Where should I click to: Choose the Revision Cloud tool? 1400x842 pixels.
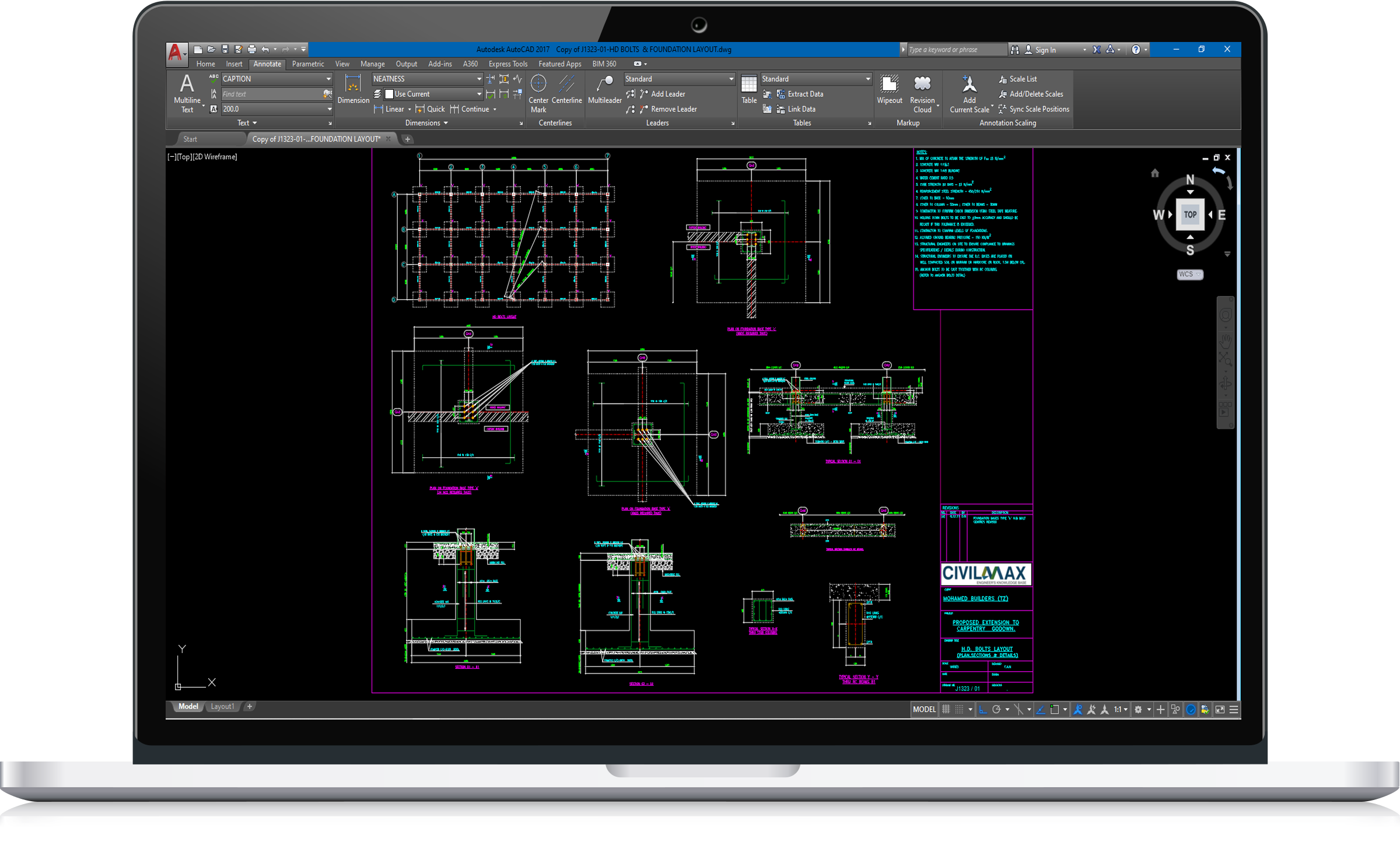click(922, 93)
